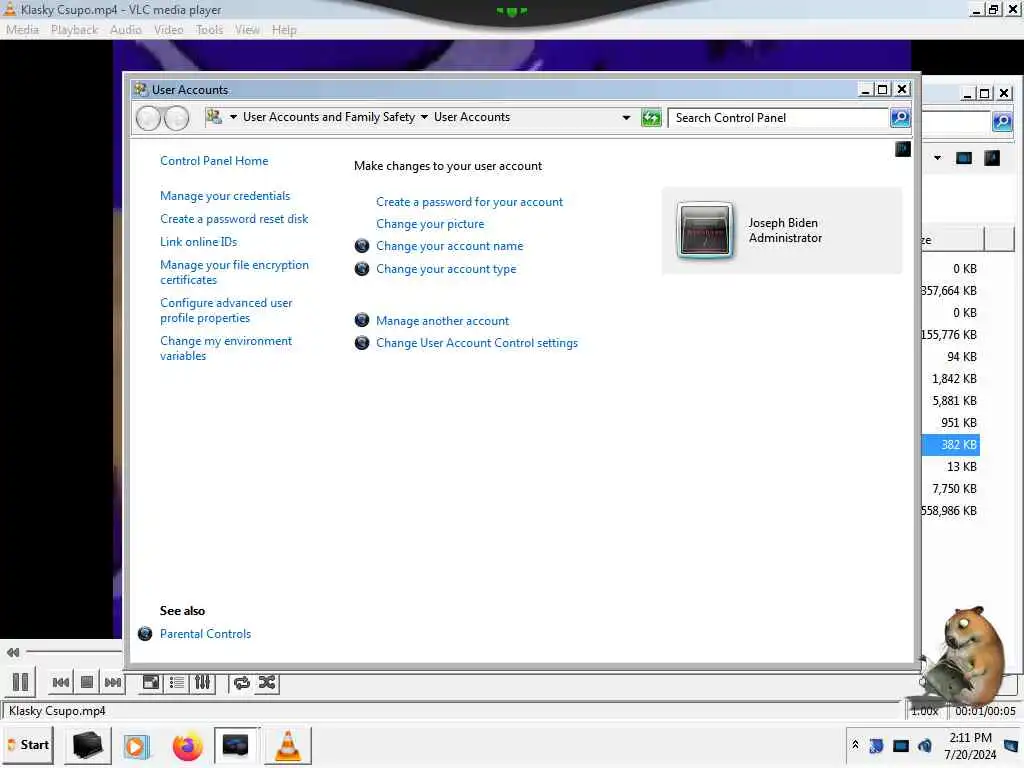Select highlighted 382 KB file row

[950, 445]
